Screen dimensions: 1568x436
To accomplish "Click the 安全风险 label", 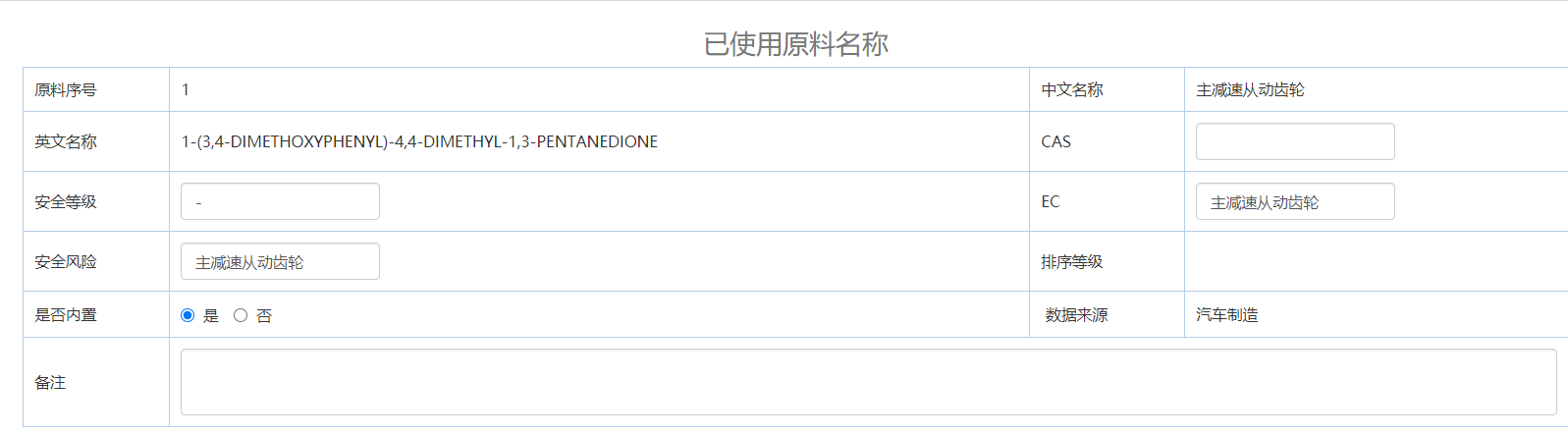I will pyautogui.click(x=66, y=261).
